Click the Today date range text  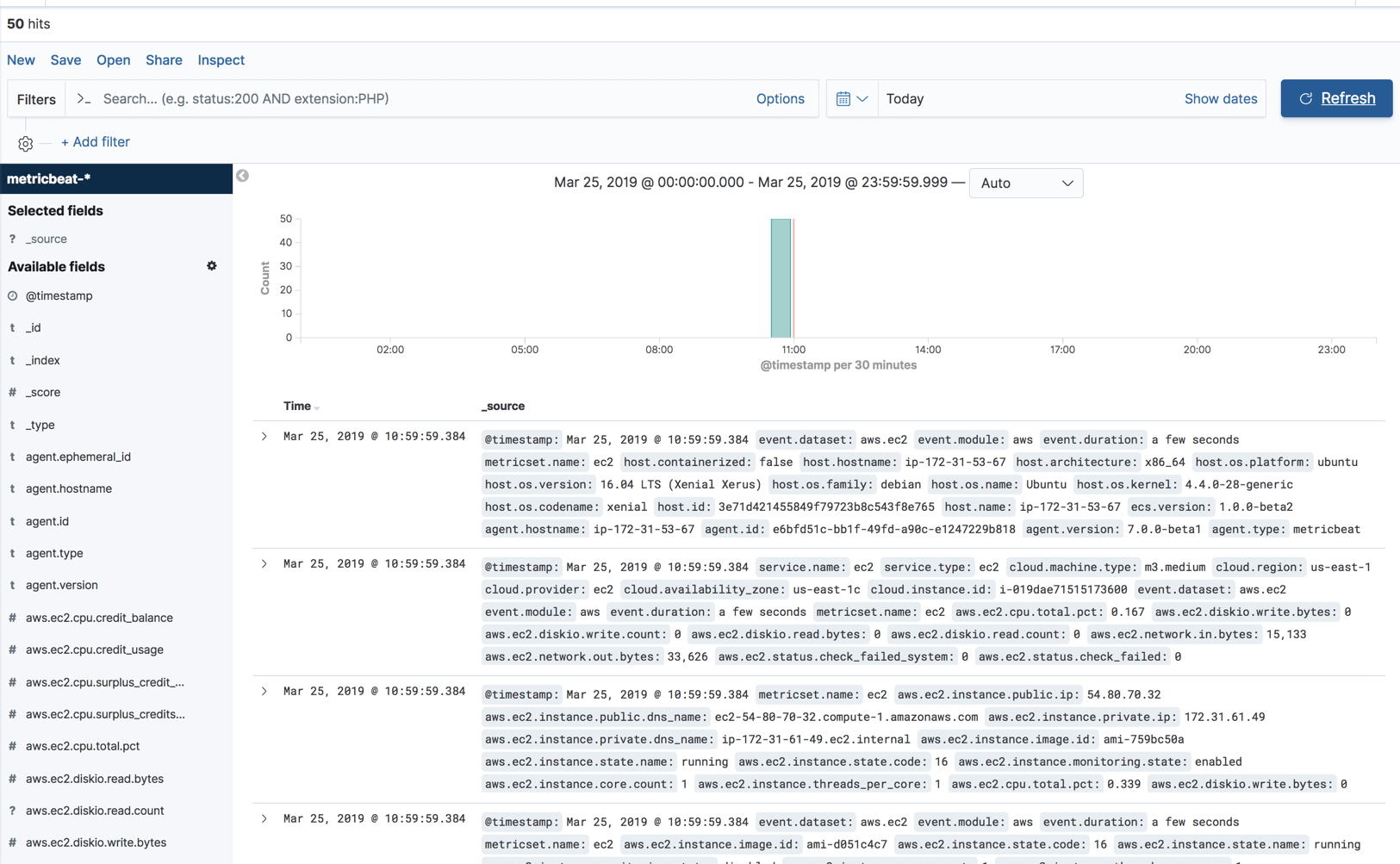pyautogui.click(x=905, y=99)
